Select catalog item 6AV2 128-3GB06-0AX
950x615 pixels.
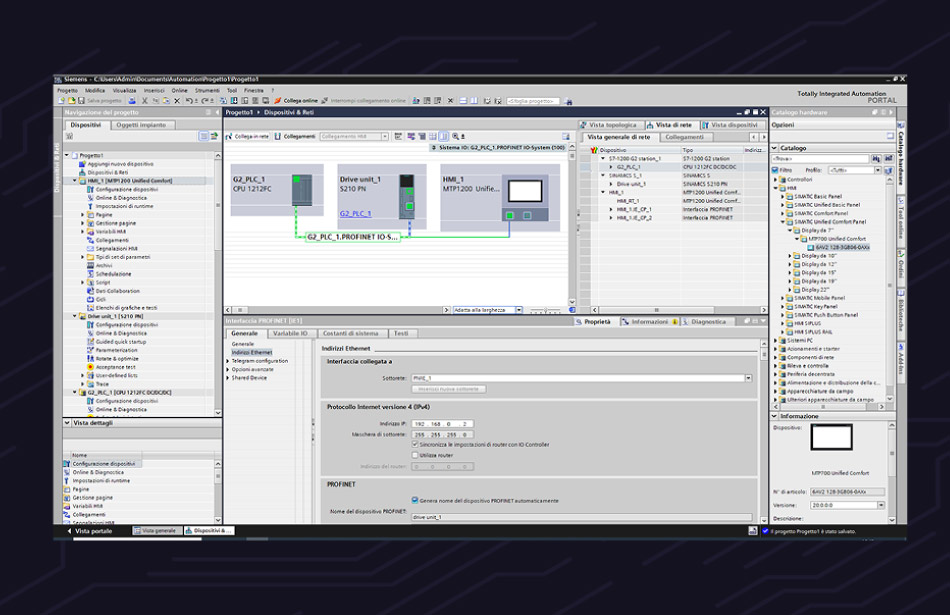(x=842, y=247)
